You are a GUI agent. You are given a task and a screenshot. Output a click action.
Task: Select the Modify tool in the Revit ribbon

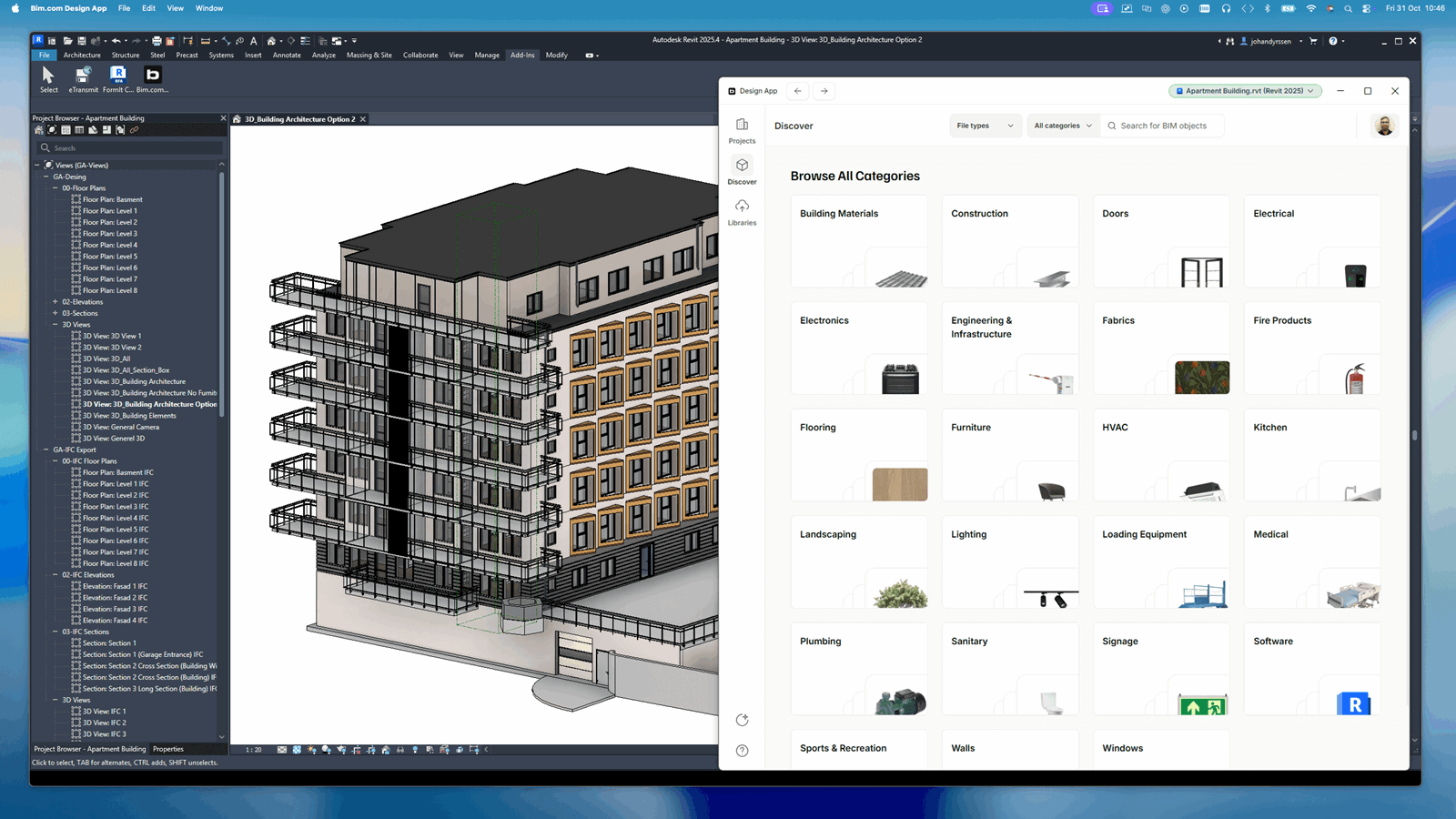tap(556, 55)
